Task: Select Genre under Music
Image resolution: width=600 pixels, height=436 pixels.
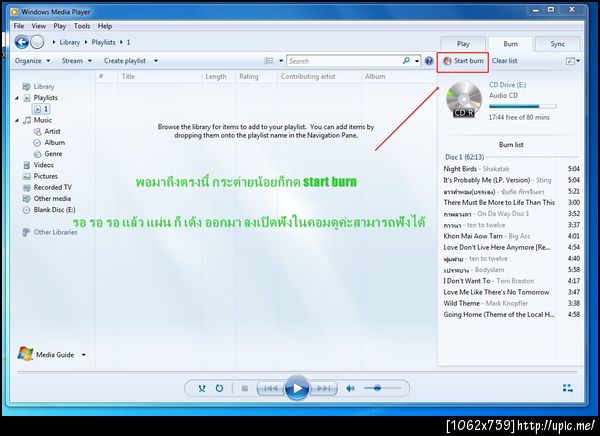Action: (48, 153)
